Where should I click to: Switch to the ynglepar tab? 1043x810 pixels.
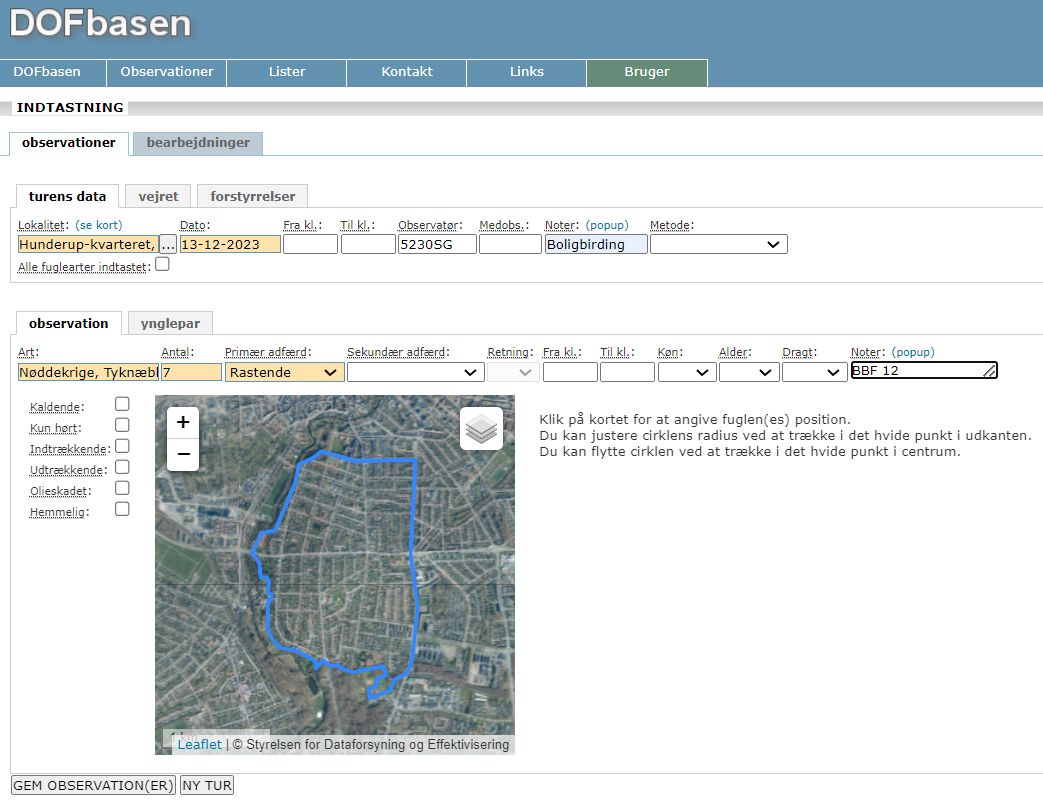[170, 323]
